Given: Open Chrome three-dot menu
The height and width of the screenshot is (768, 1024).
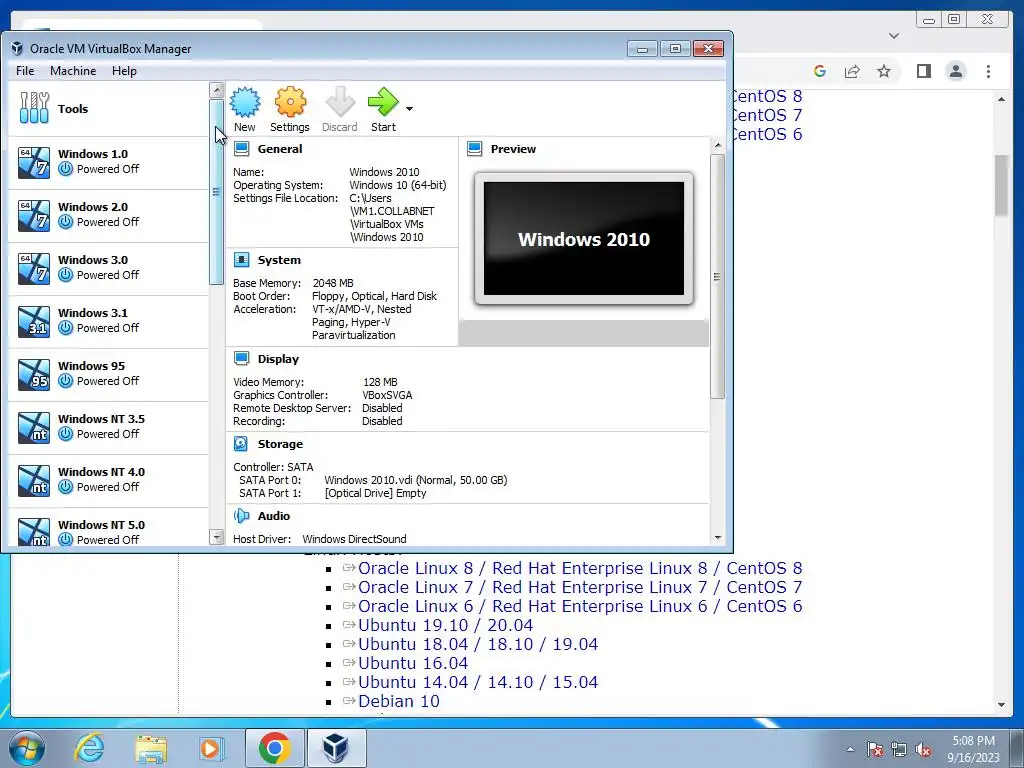Looking at the screenshot, I should pyautogui.click(x=988, y=71).
